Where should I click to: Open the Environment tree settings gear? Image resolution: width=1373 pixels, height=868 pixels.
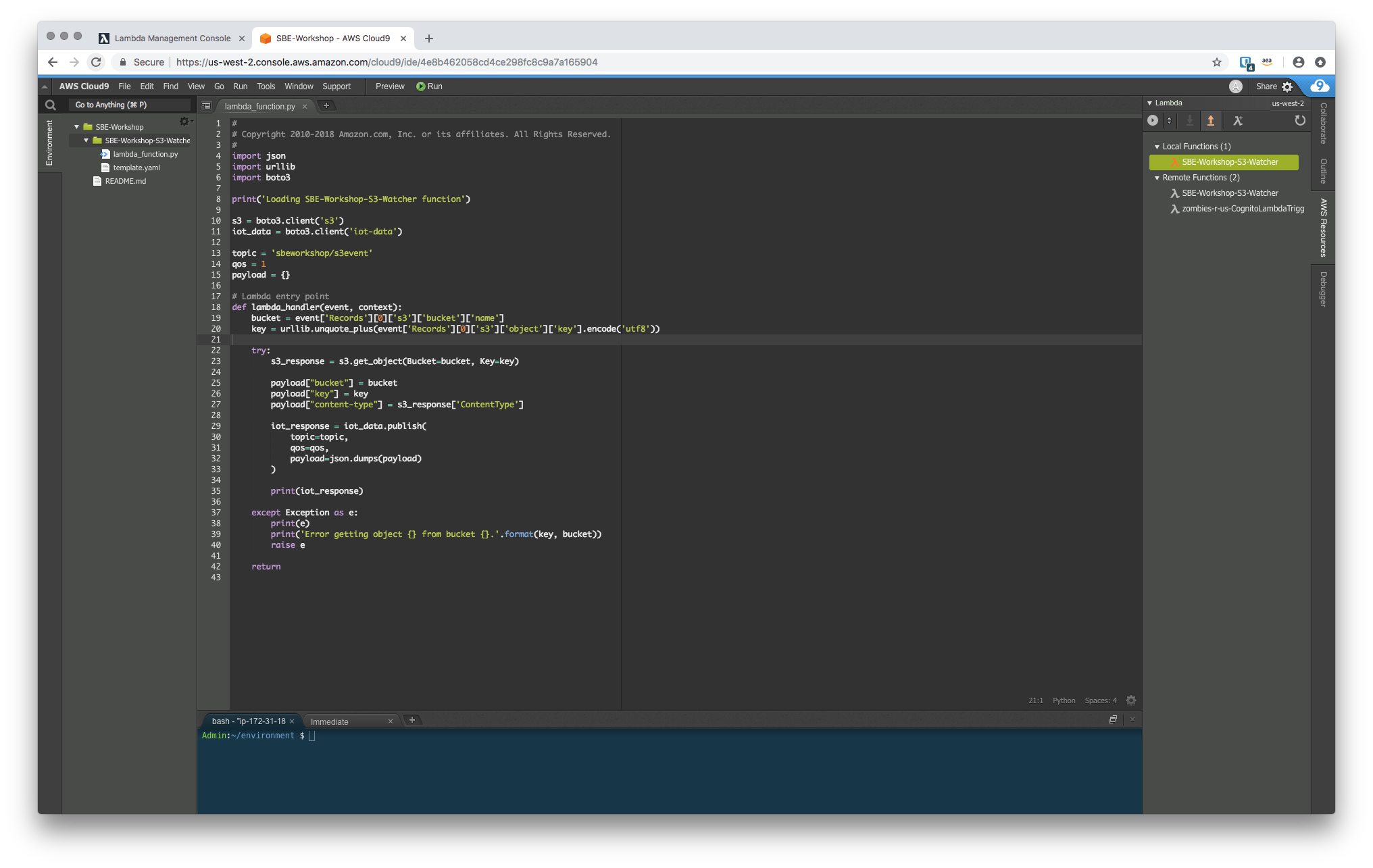point(184,121)
